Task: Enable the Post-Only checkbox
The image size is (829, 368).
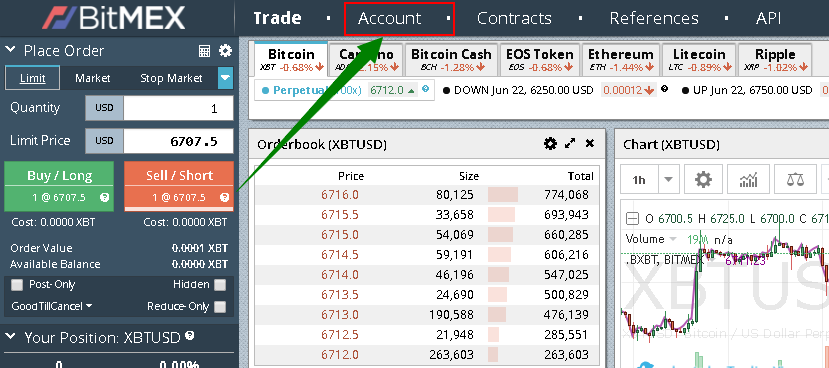Action: (17, 285)
